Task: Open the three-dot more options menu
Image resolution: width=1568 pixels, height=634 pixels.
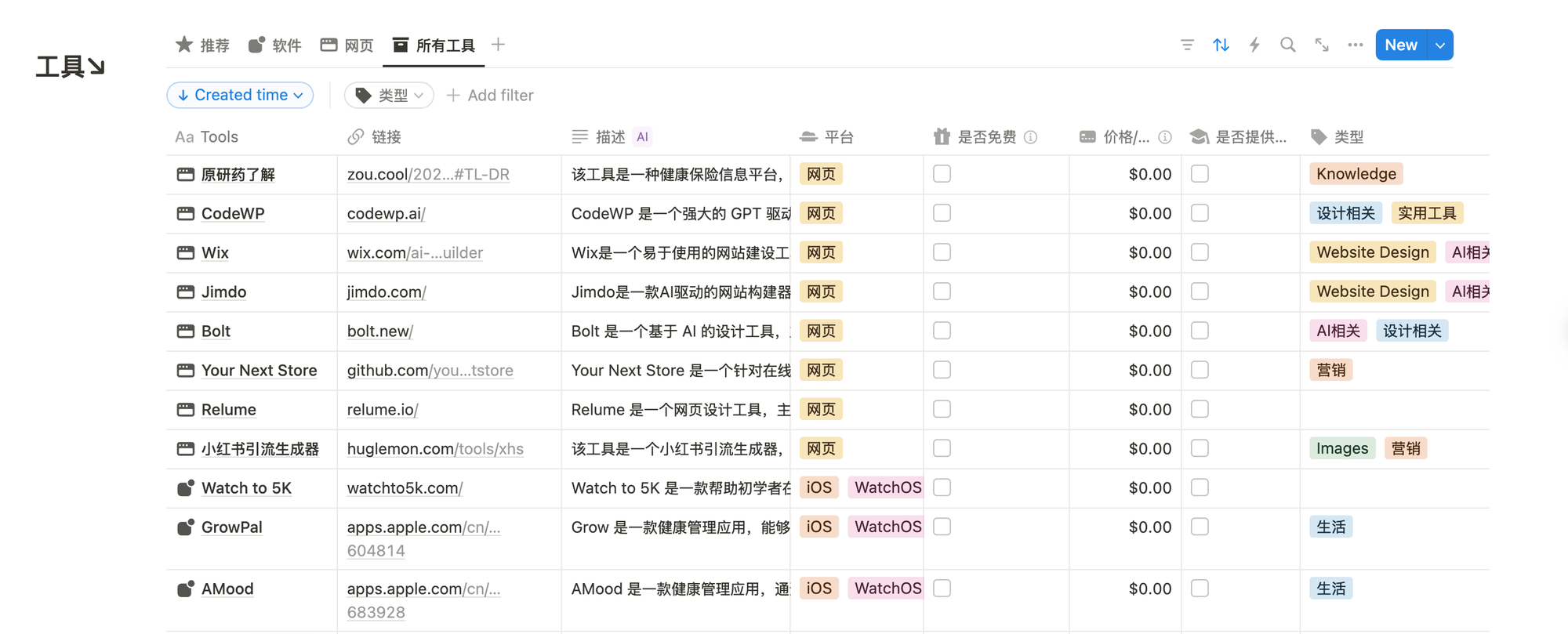Action: (x=1356, y=45)
